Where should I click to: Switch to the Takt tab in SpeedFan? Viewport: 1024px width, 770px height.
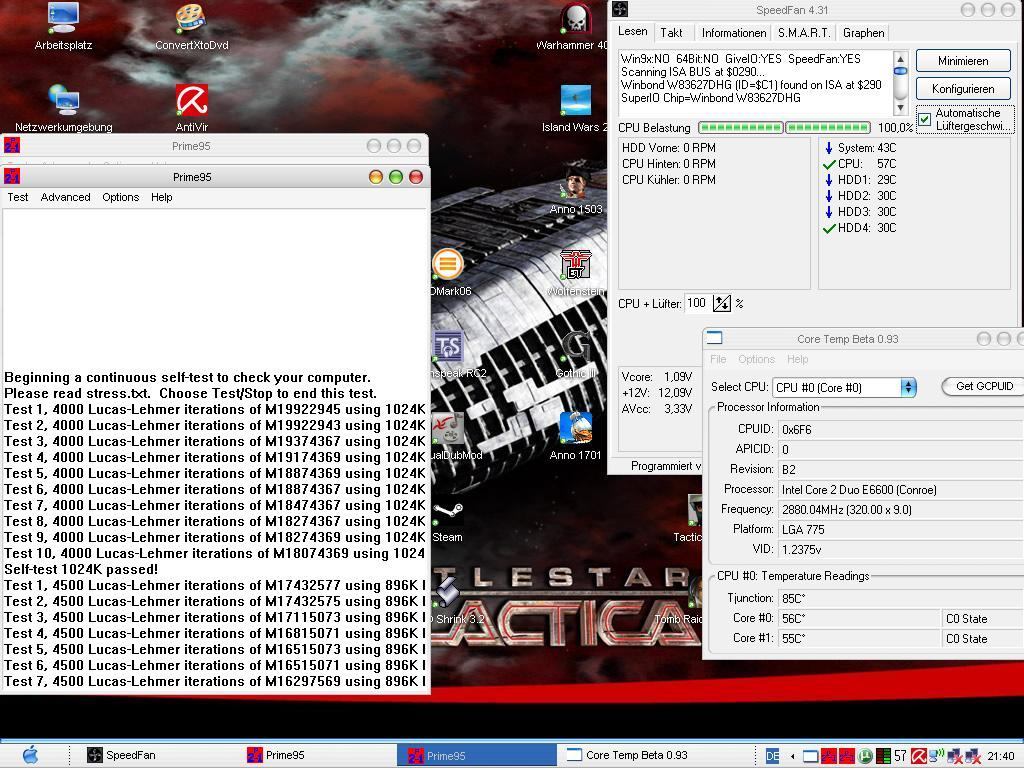[671, 33]
